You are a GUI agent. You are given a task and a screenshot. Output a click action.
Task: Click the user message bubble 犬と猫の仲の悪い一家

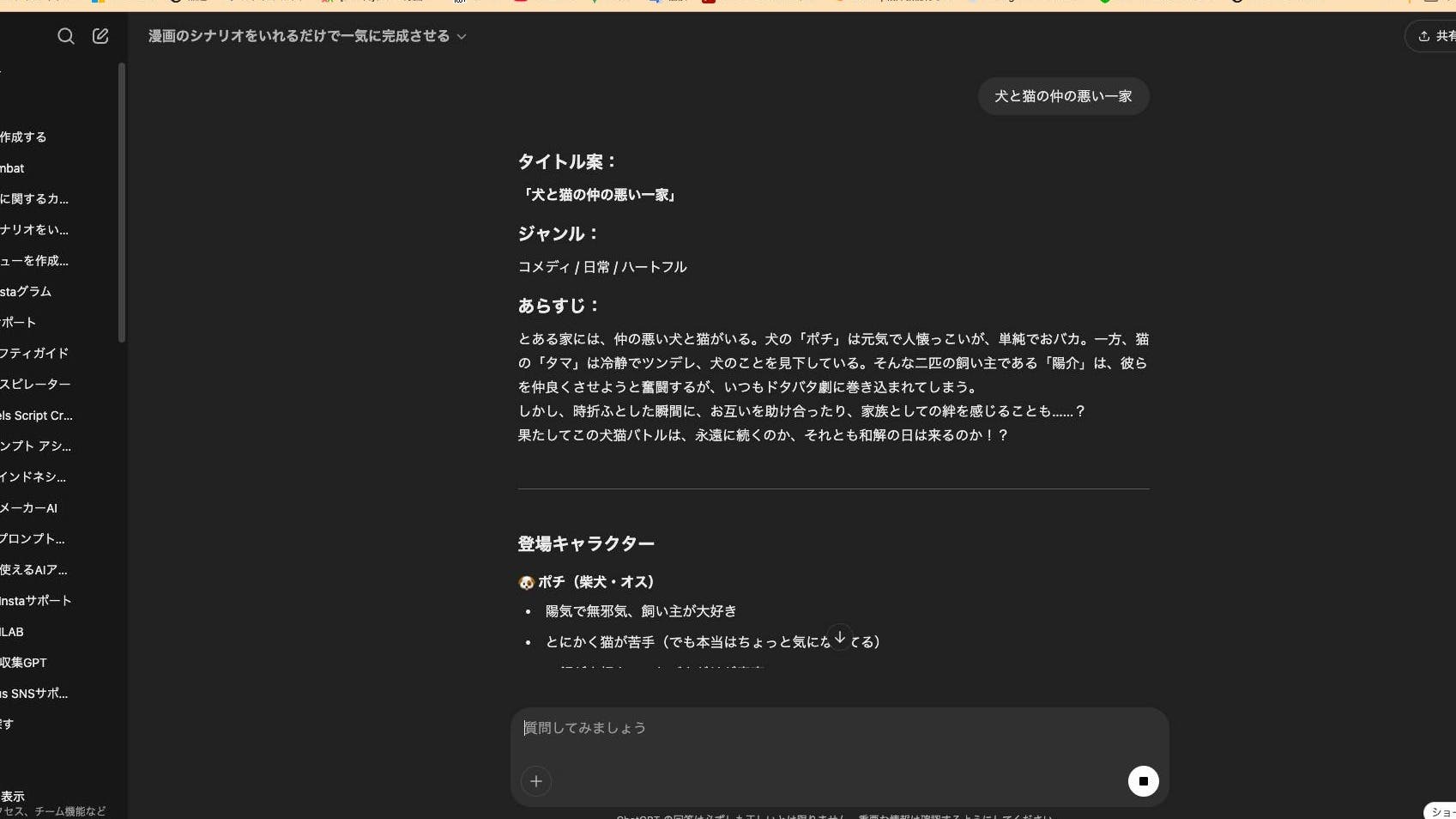(1063, 96)
